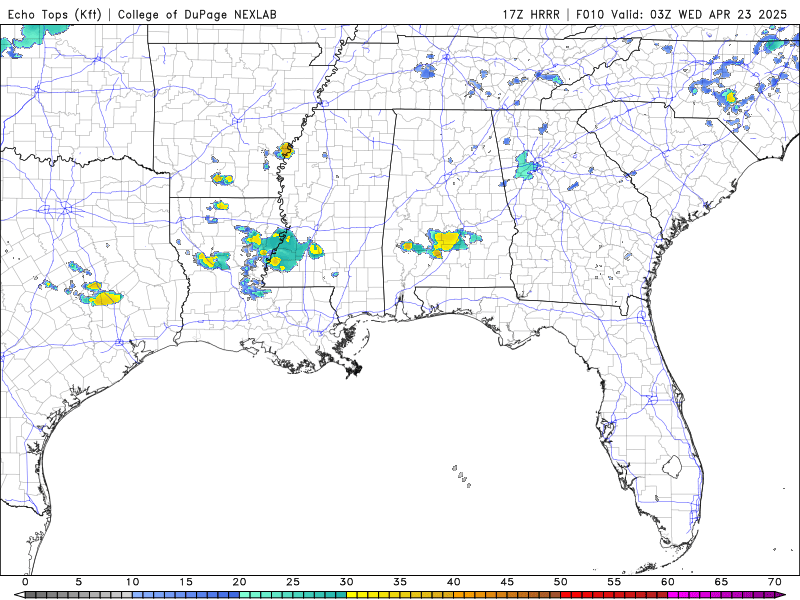Click the color bar label "50"
This screenshot has height=600, width=800.
(x=561, y=582)
